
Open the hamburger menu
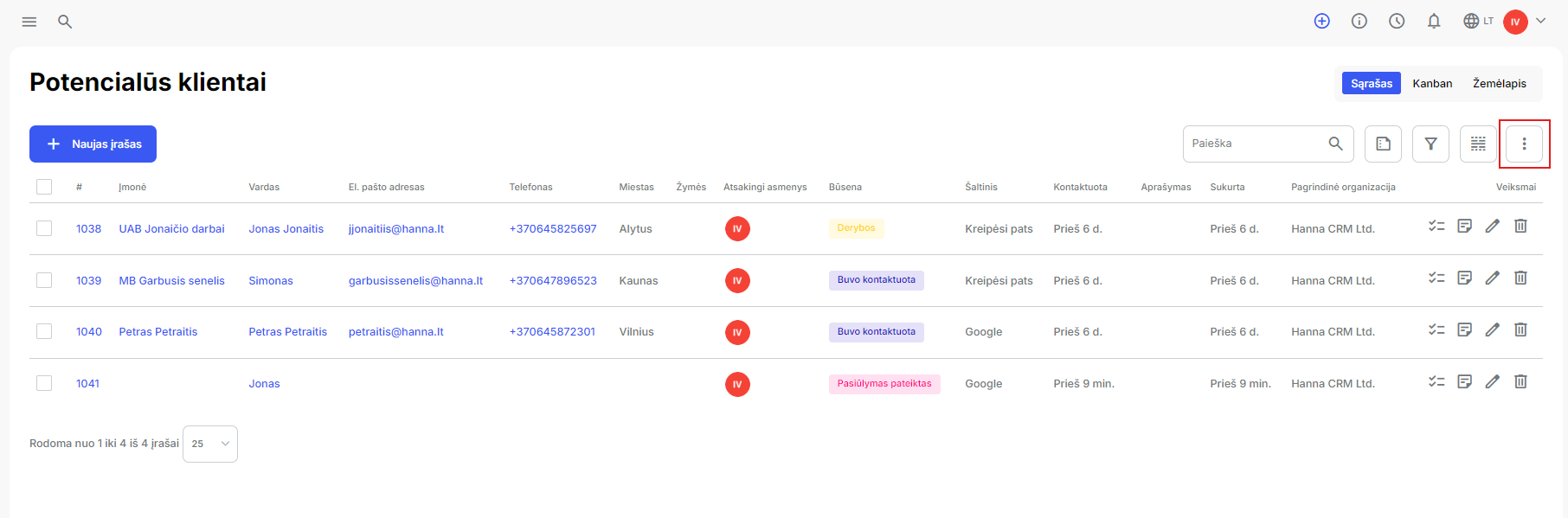(29, 22)
